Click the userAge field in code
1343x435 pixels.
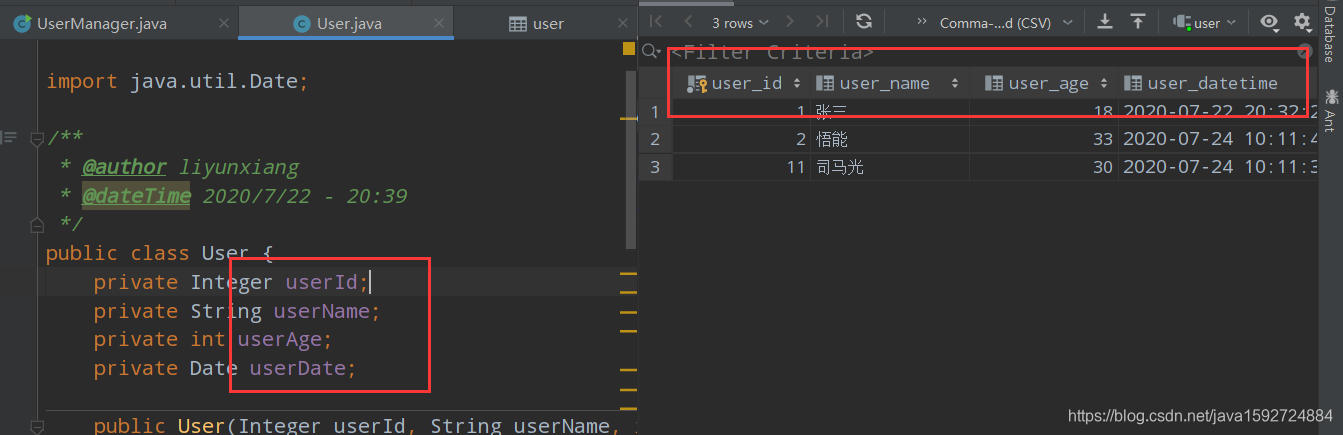(x=280, y=340)
